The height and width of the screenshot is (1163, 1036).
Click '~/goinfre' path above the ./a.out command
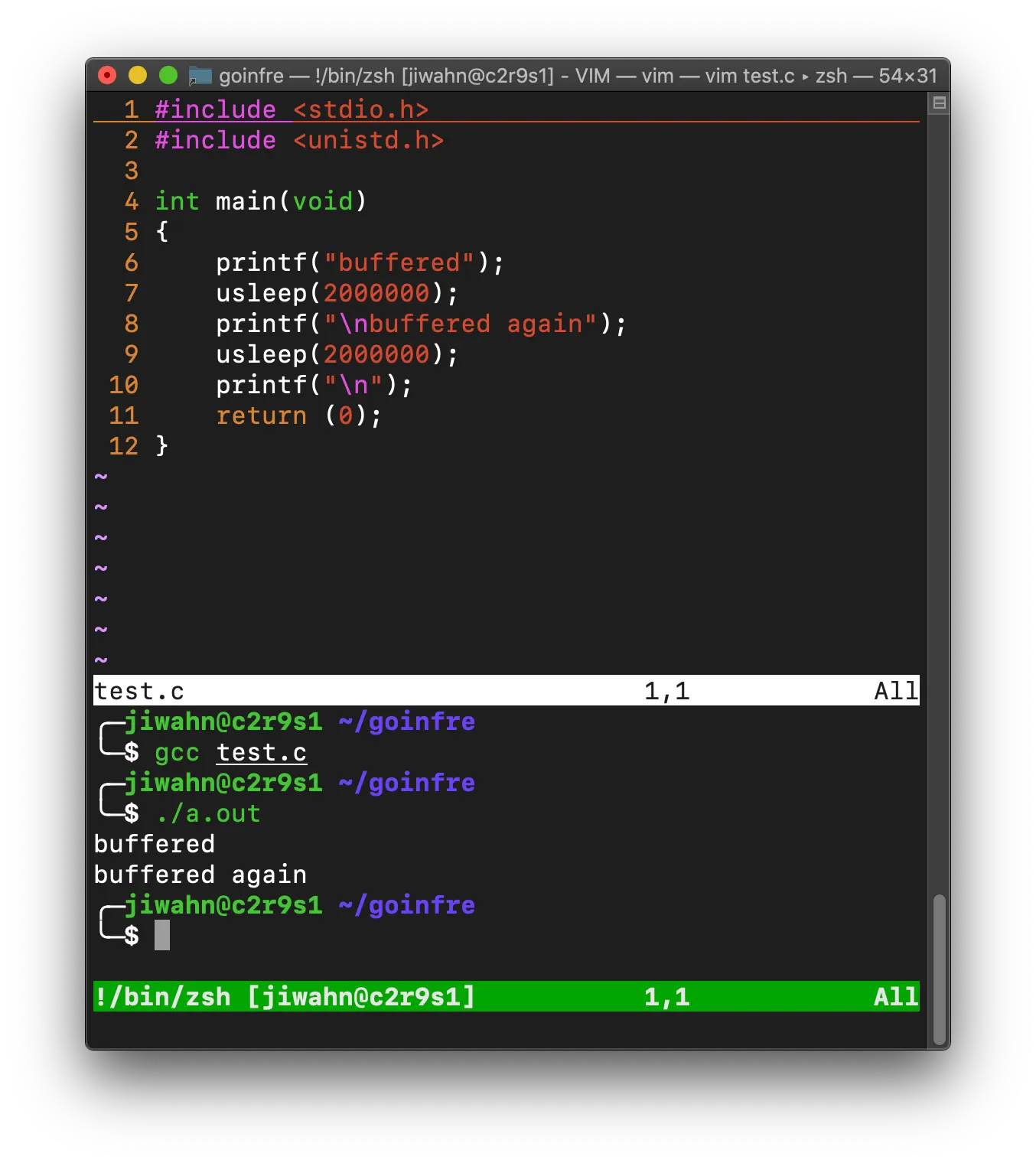tap(406, 783)
